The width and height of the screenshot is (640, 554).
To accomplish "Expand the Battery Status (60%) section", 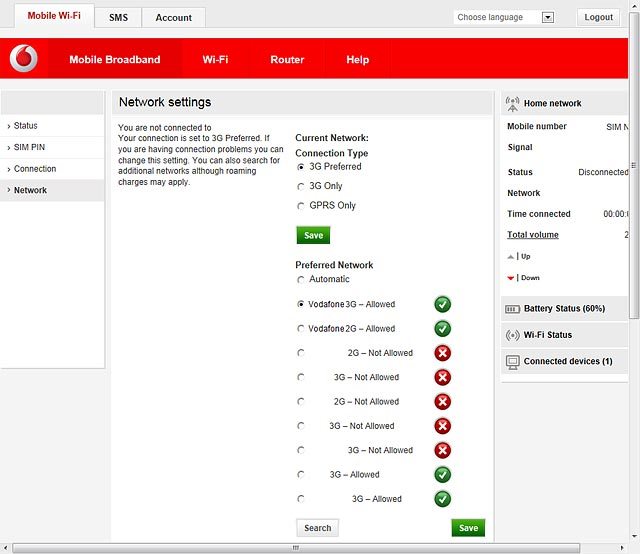I will point(564,309).
